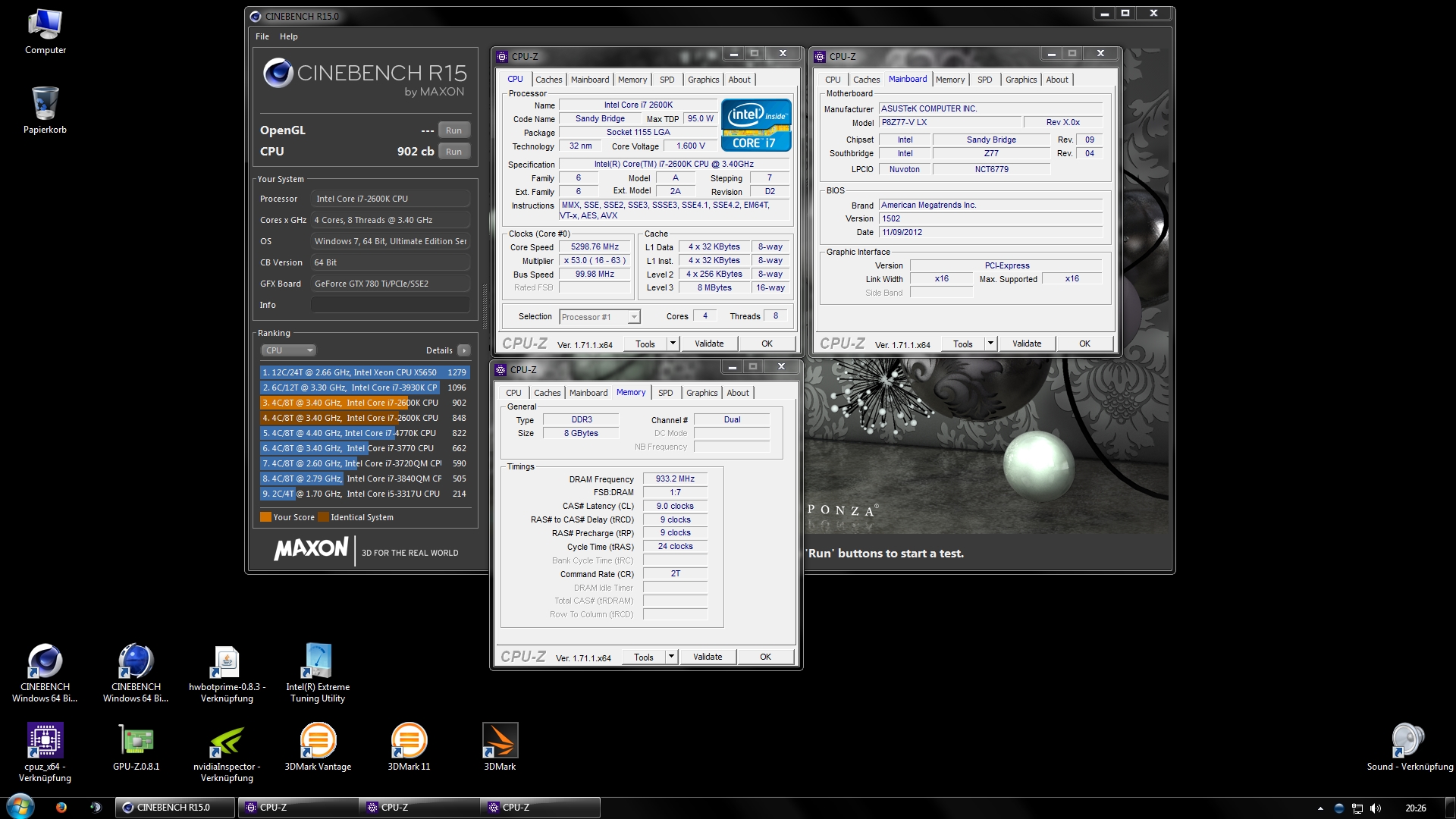Expand Tools dropdown arrow in Memory window
Screen dimensions: 1456x819
point(671,657)
